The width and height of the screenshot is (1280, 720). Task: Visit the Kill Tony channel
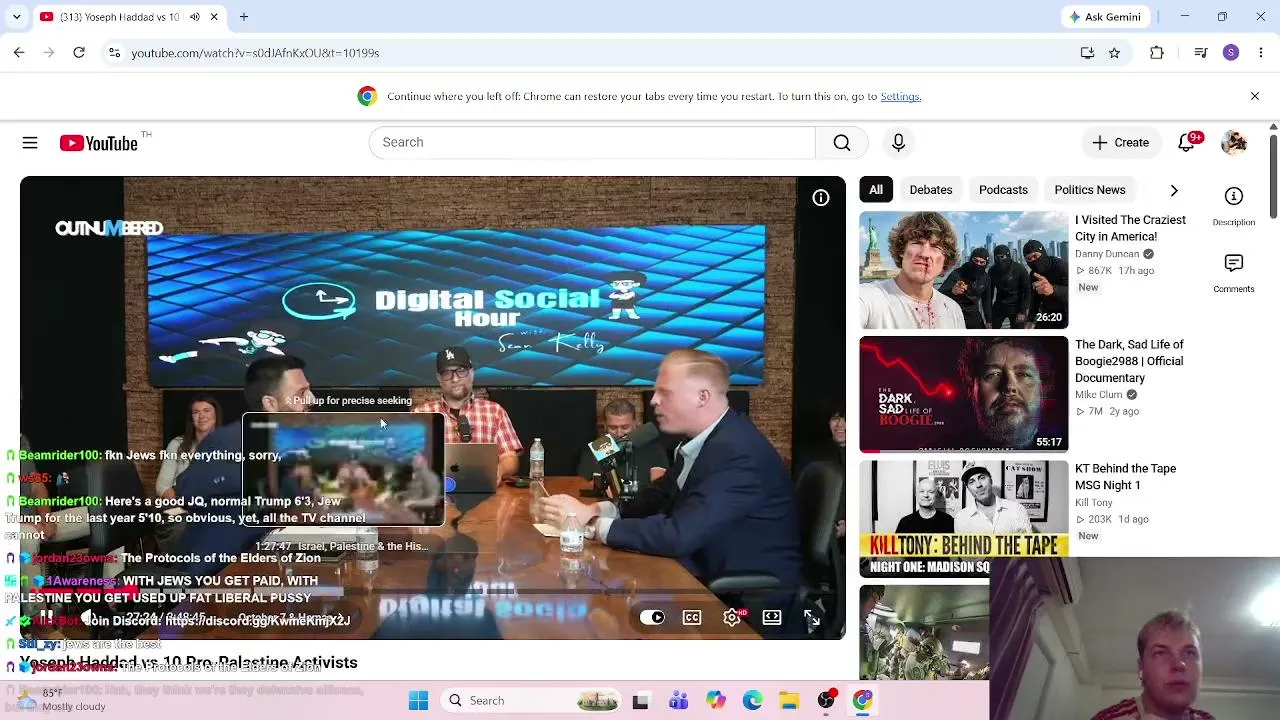[x=1094, y=502]
